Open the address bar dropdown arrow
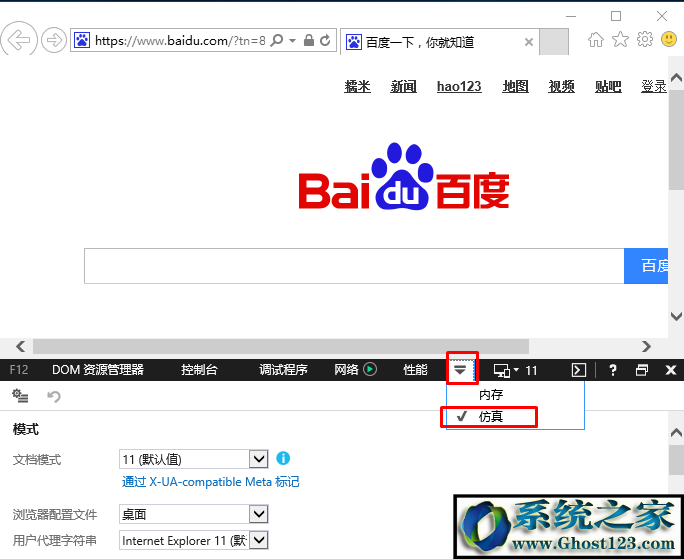684x559 pixels. [x=292, y=41]
